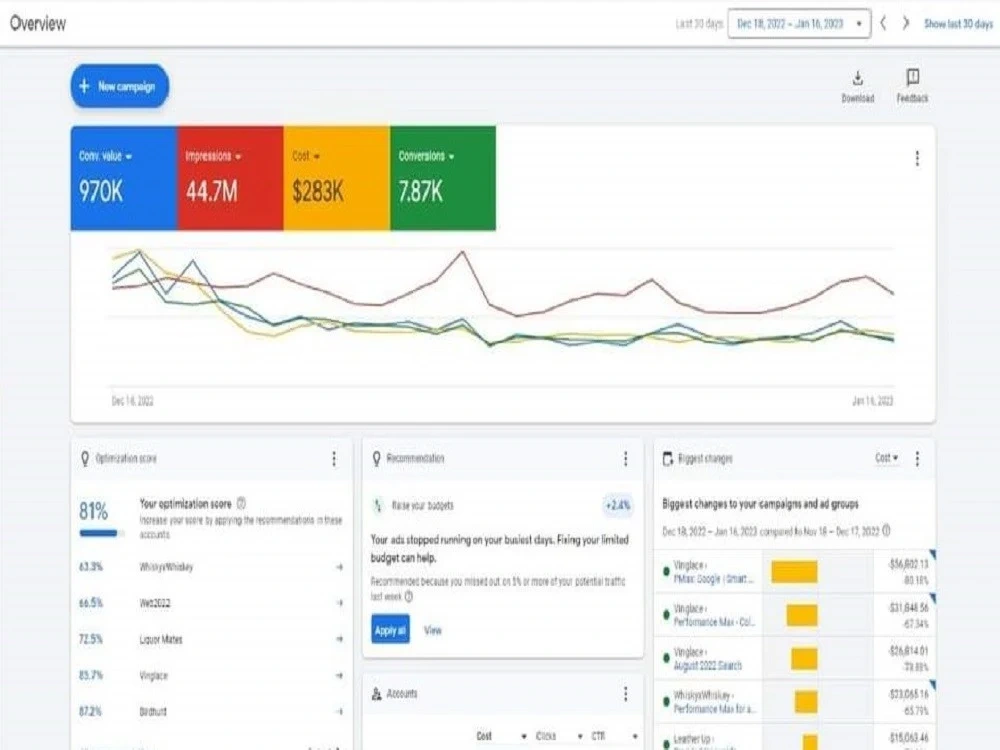
Task: Open the Accounts Cost column dropdown
Action: point(502,736)
